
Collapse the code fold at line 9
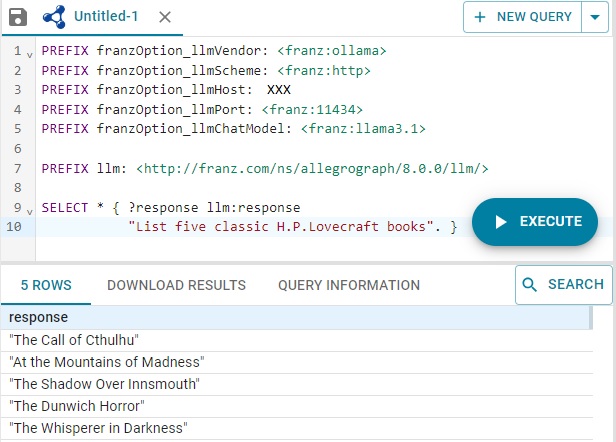pos(30,209)
